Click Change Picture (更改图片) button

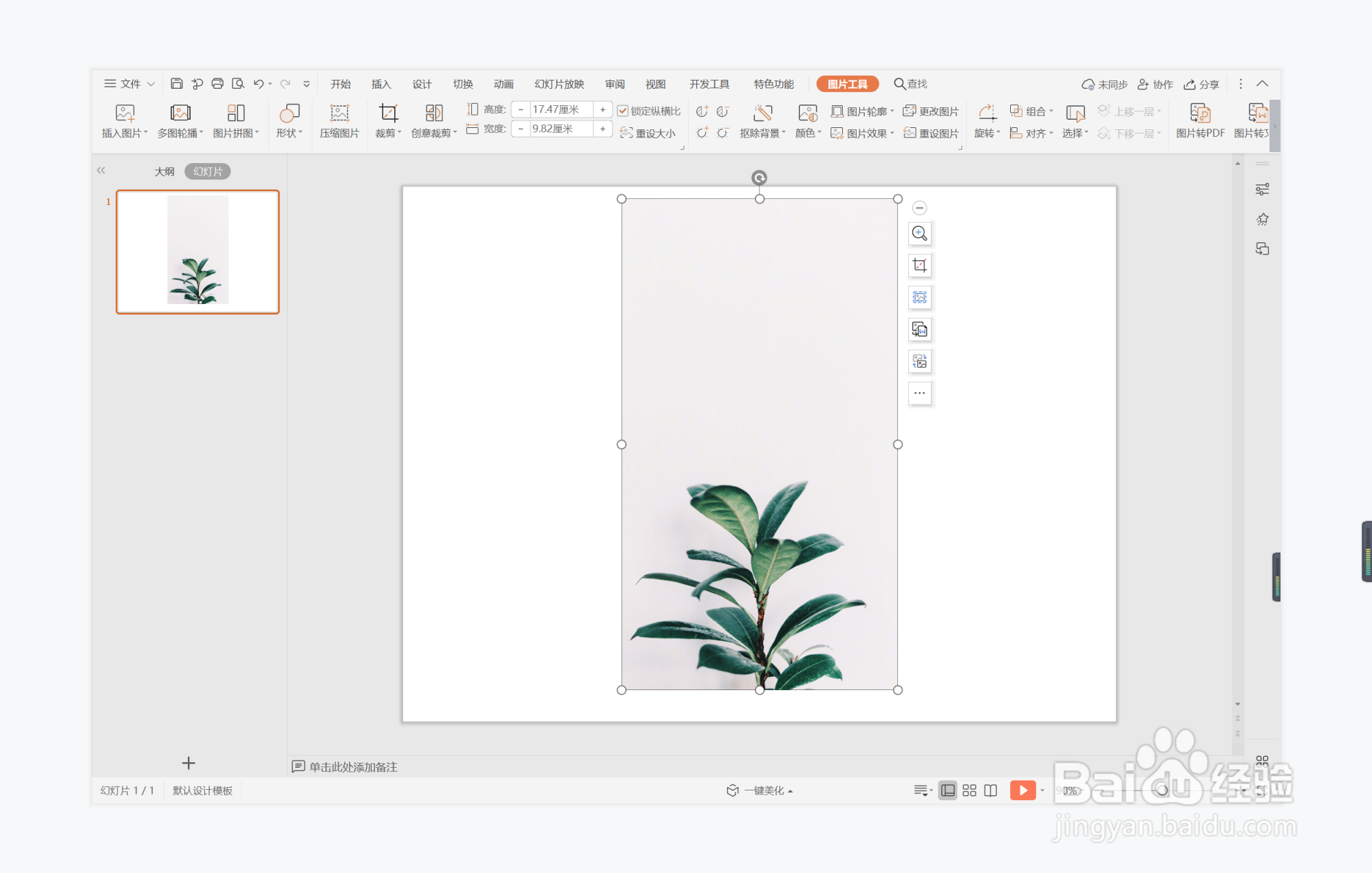tap(931, 111)
